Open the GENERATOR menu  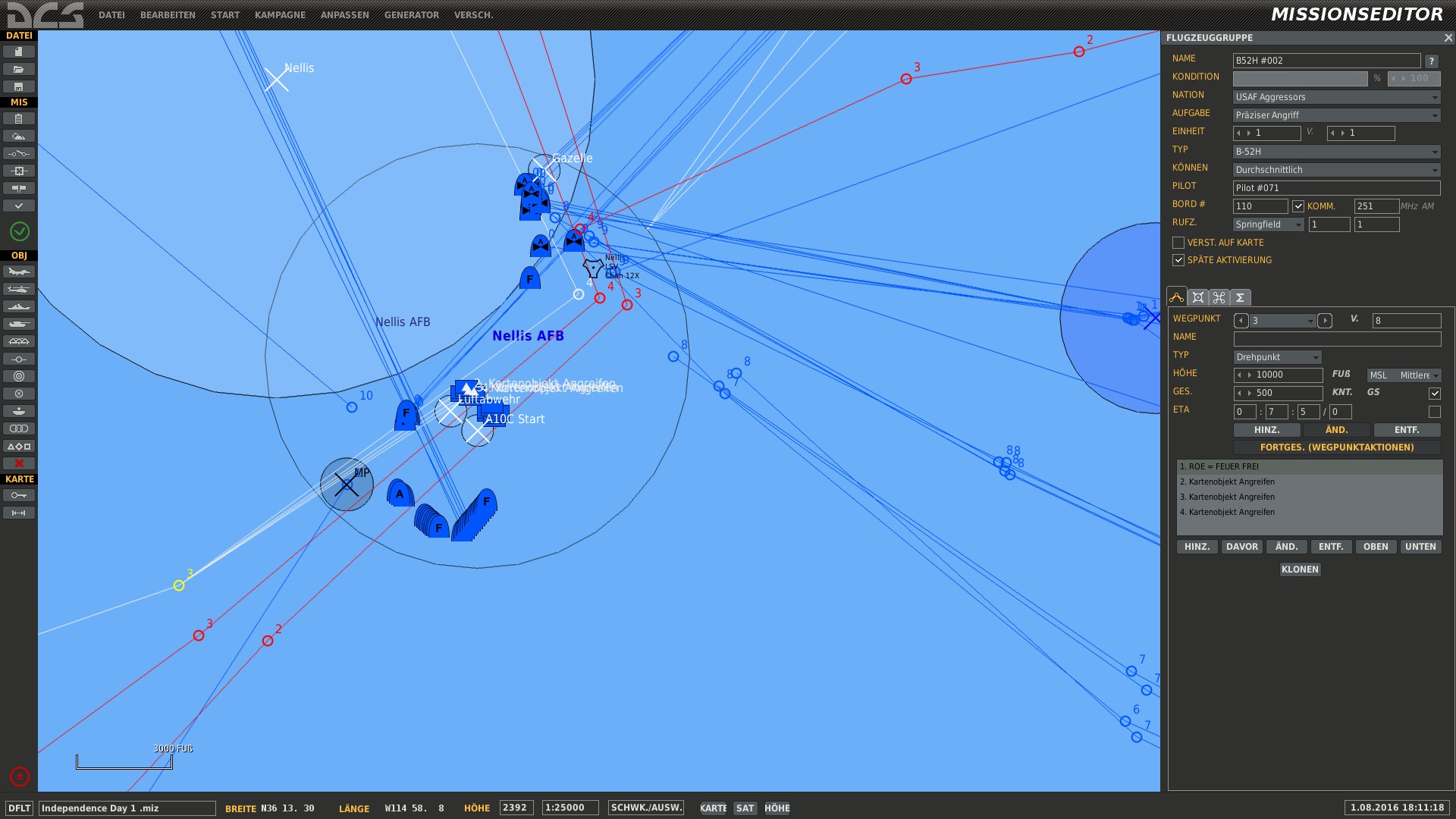click(x=412, y=15)
